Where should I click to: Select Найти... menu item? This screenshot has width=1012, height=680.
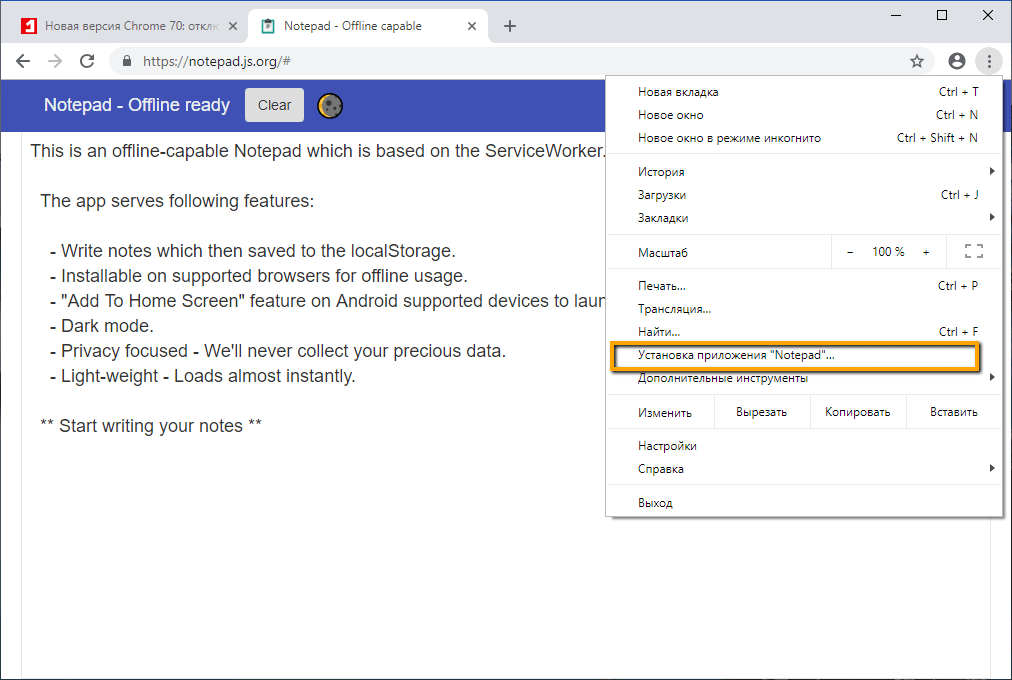(804, 332)
